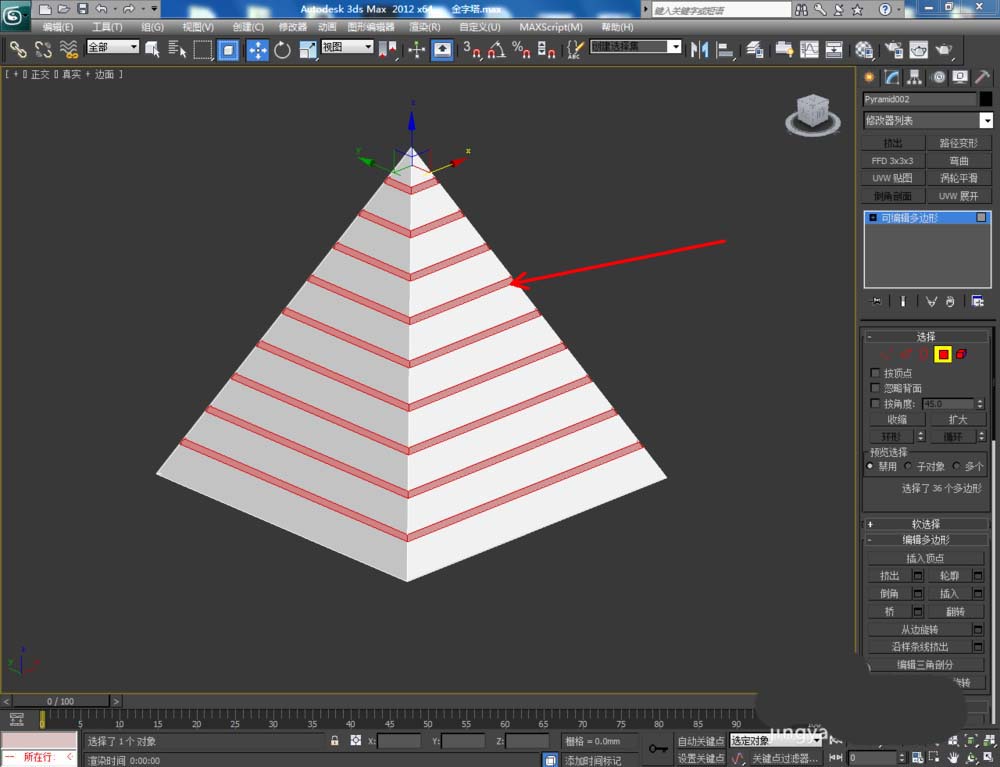
Task: Open the quick access toolbar dropdown arrow
Action: pyautogui.click(x=154, y=9)
